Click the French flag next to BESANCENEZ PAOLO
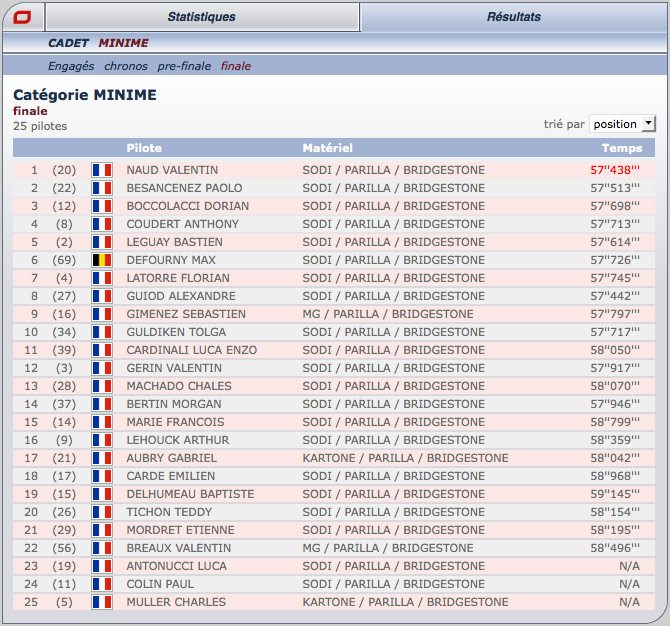This screenshot has height=626, width=670. 102,188
